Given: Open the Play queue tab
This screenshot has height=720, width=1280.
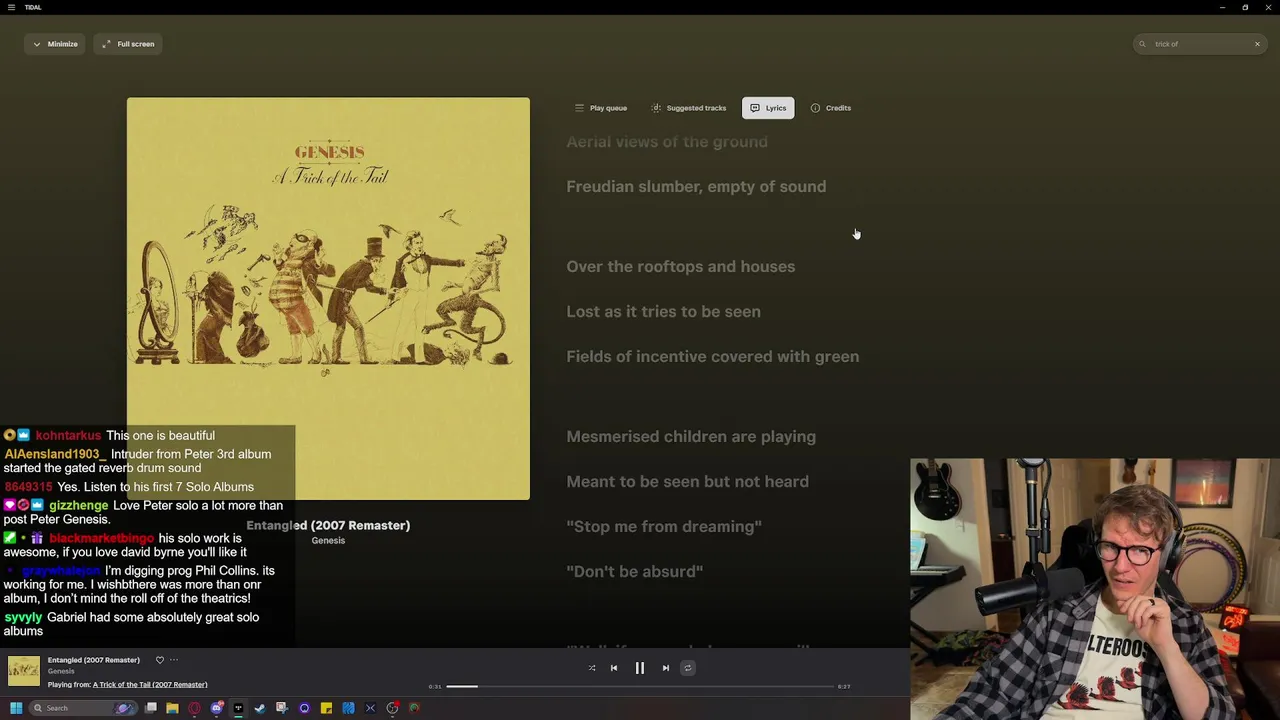Looking at the screenshot, I should (601, 108).
